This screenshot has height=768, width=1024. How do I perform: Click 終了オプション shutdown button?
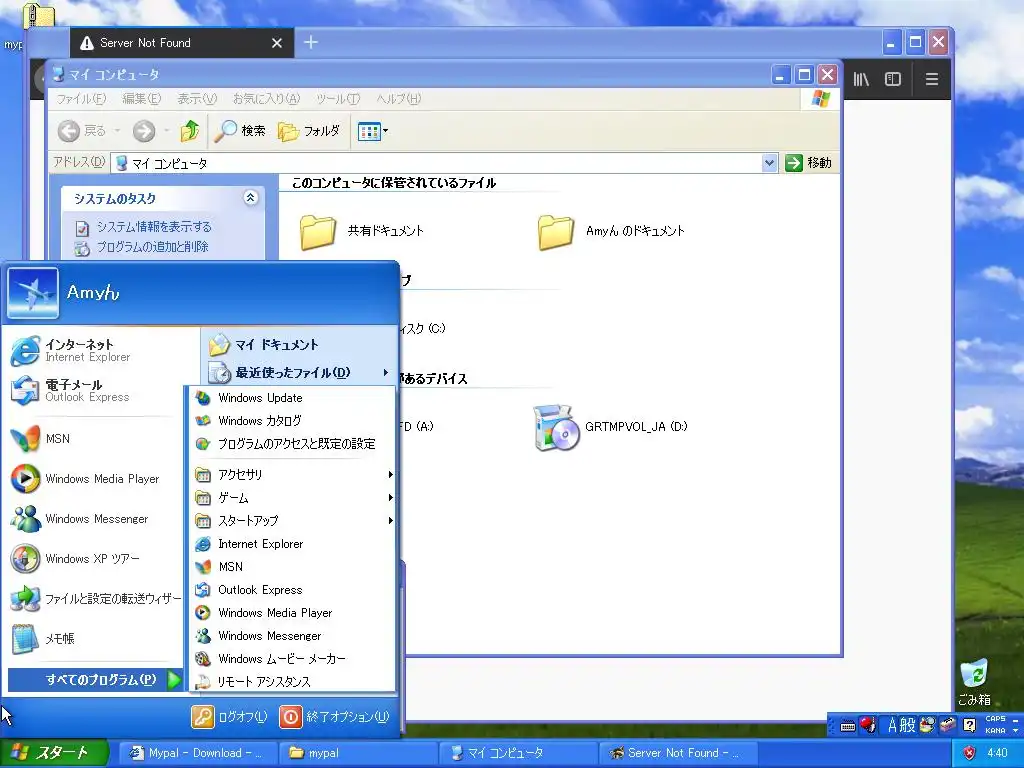(x=335, y=716)
